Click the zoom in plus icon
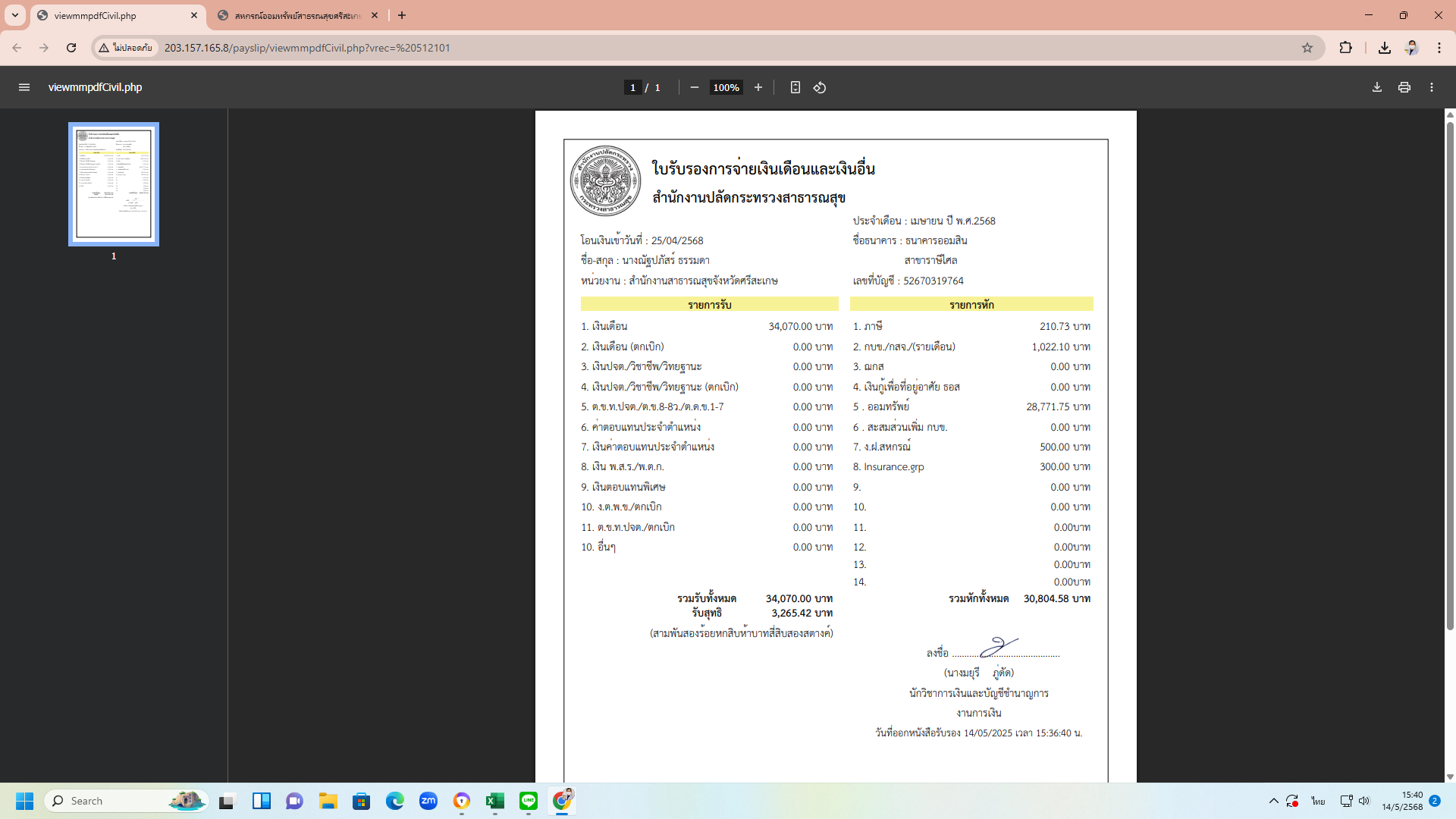 (x=758, y=87)
